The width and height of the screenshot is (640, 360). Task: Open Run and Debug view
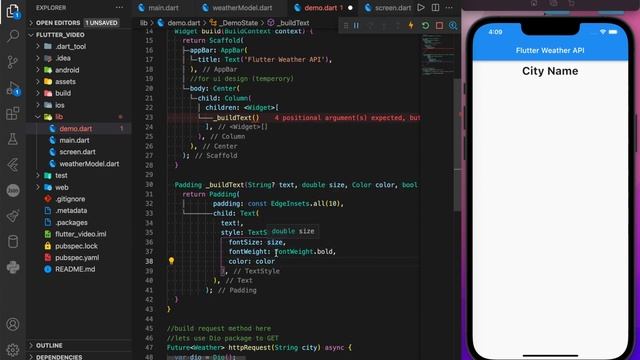coord(13,89)
